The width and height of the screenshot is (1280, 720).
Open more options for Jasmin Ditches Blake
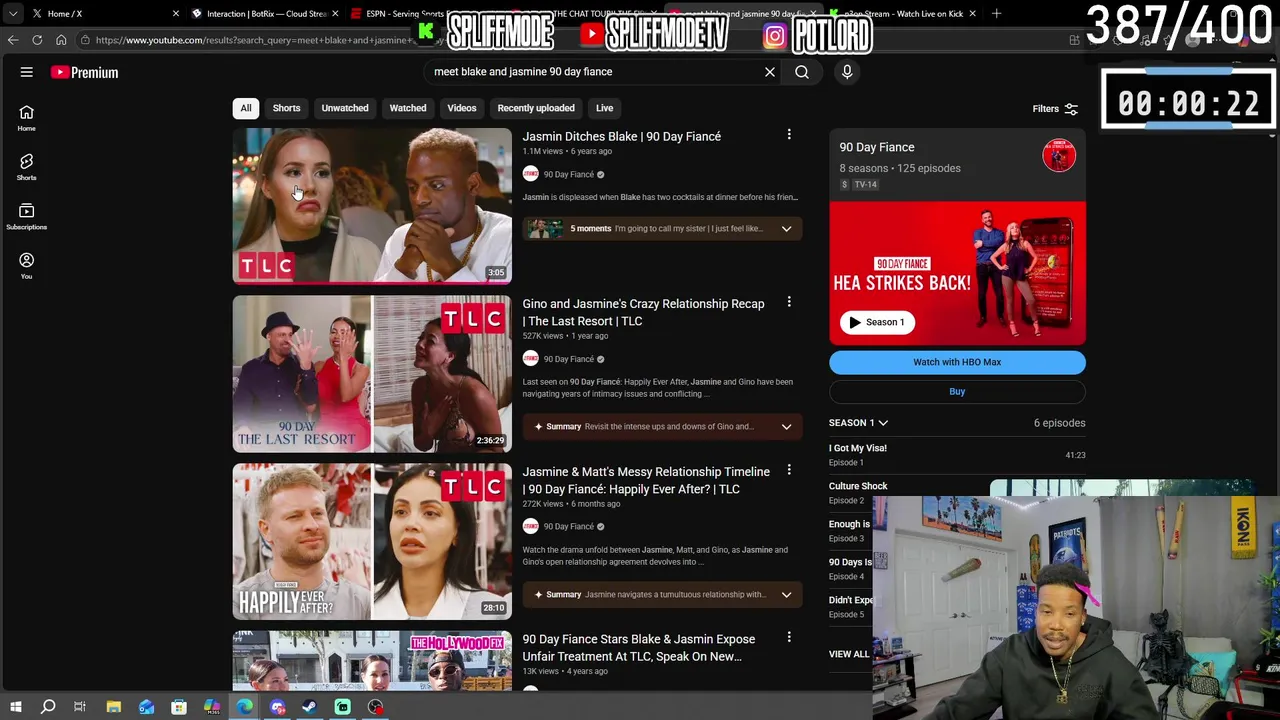click(789, 135)
